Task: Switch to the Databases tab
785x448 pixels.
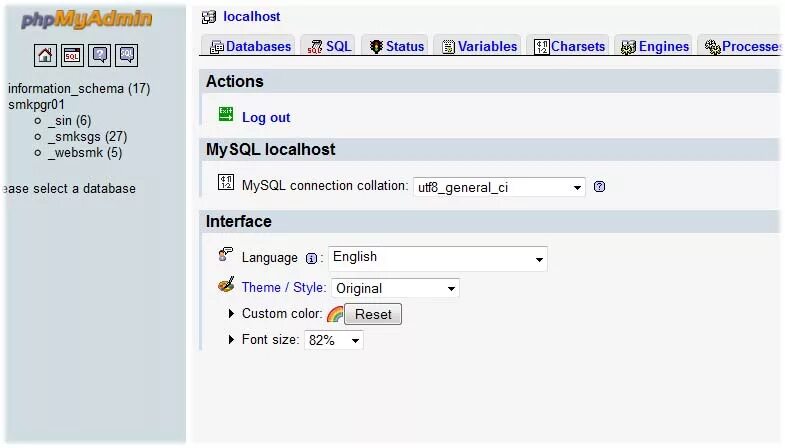Action: (x=250, y=47)
